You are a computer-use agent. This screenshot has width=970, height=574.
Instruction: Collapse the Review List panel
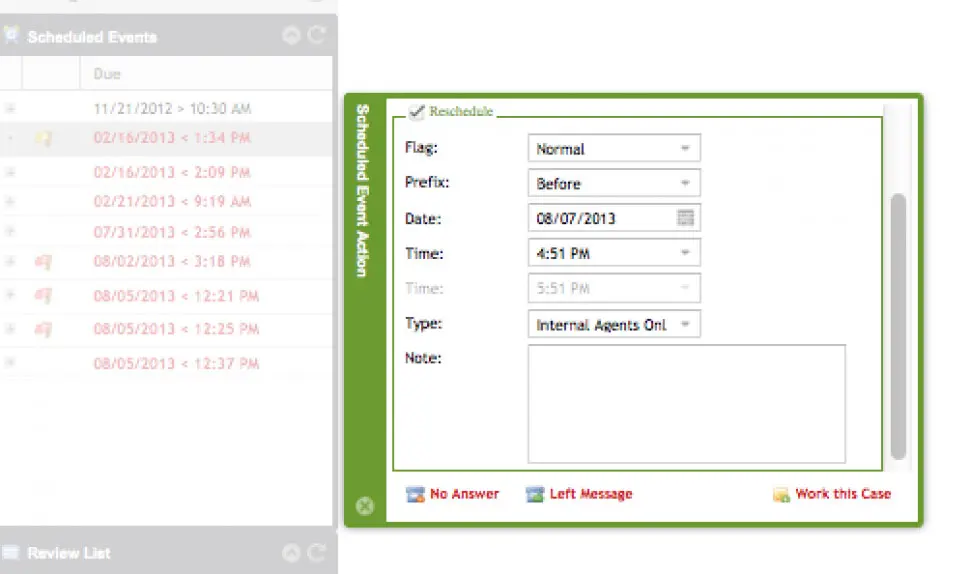coord(291,552)
